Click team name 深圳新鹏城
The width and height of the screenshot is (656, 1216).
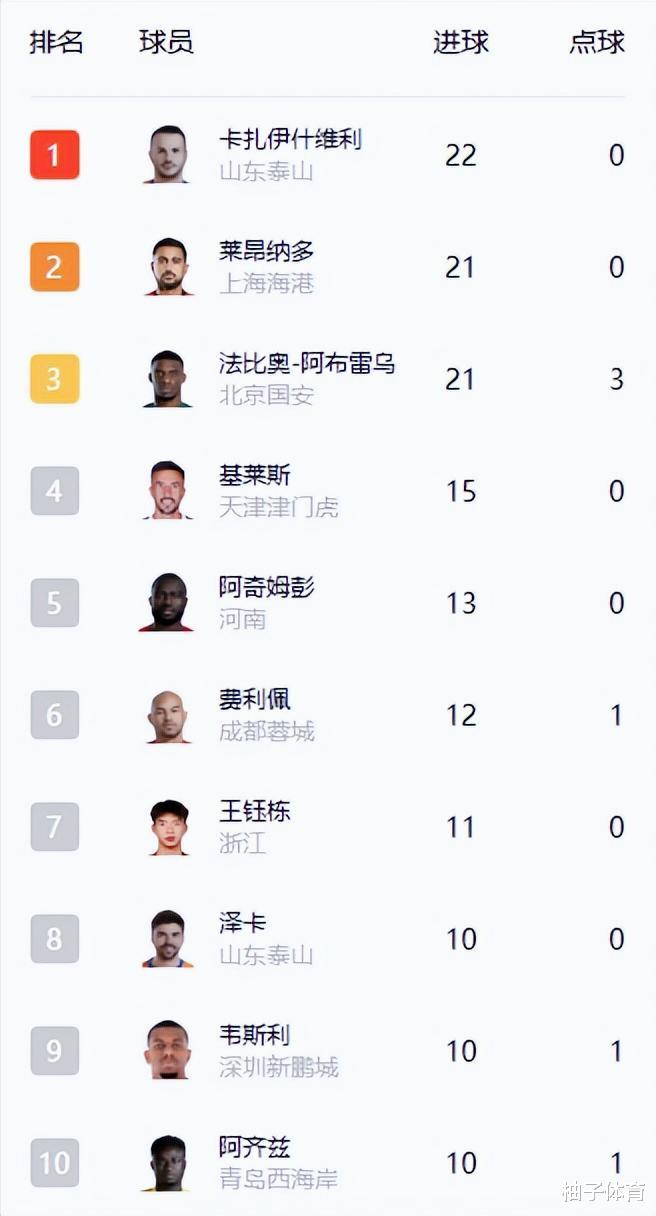(278, 1067)
